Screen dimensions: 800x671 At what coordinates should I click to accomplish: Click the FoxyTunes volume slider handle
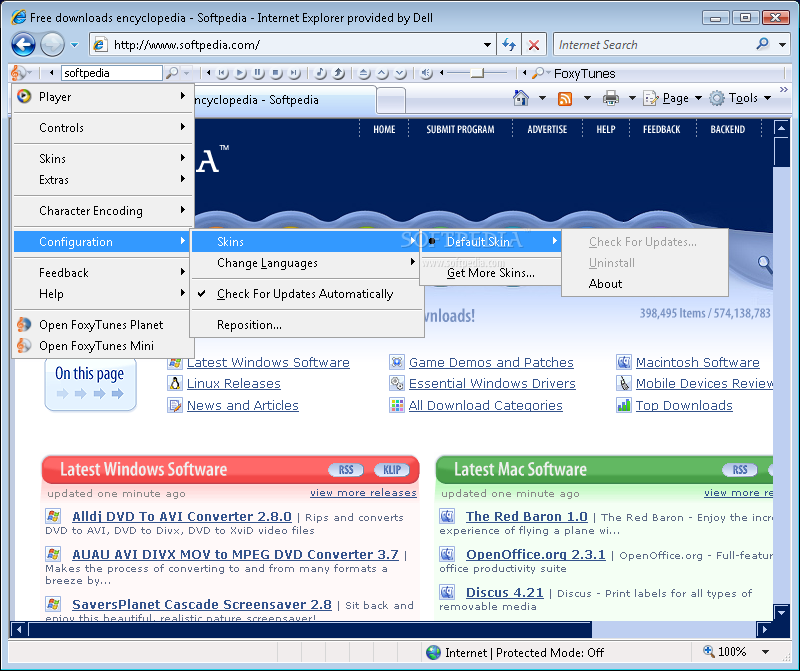[x=477, y=73]
